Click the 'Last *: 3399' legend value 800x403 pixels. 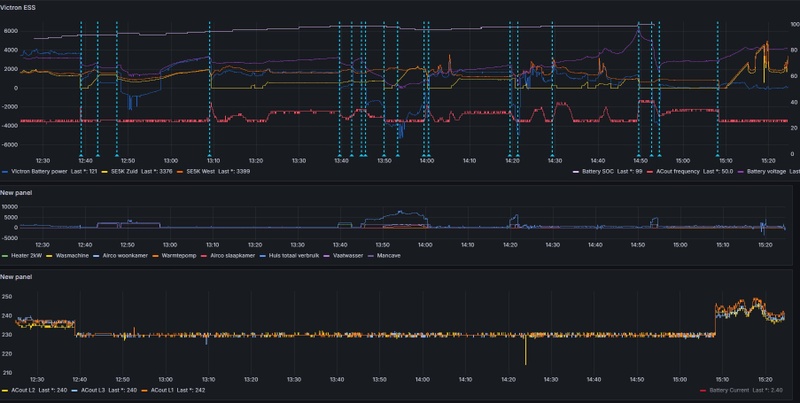234,172
